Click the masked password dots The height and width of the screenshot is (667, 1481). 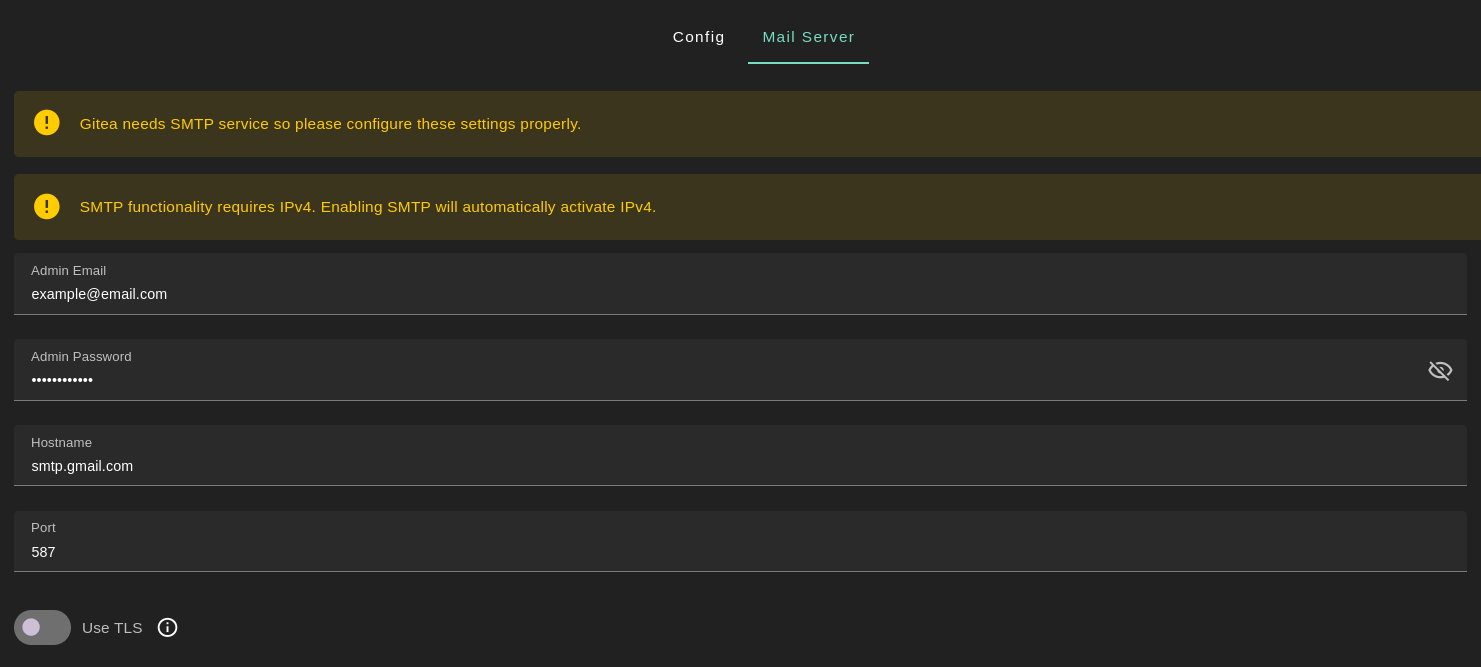click(62, 380)
